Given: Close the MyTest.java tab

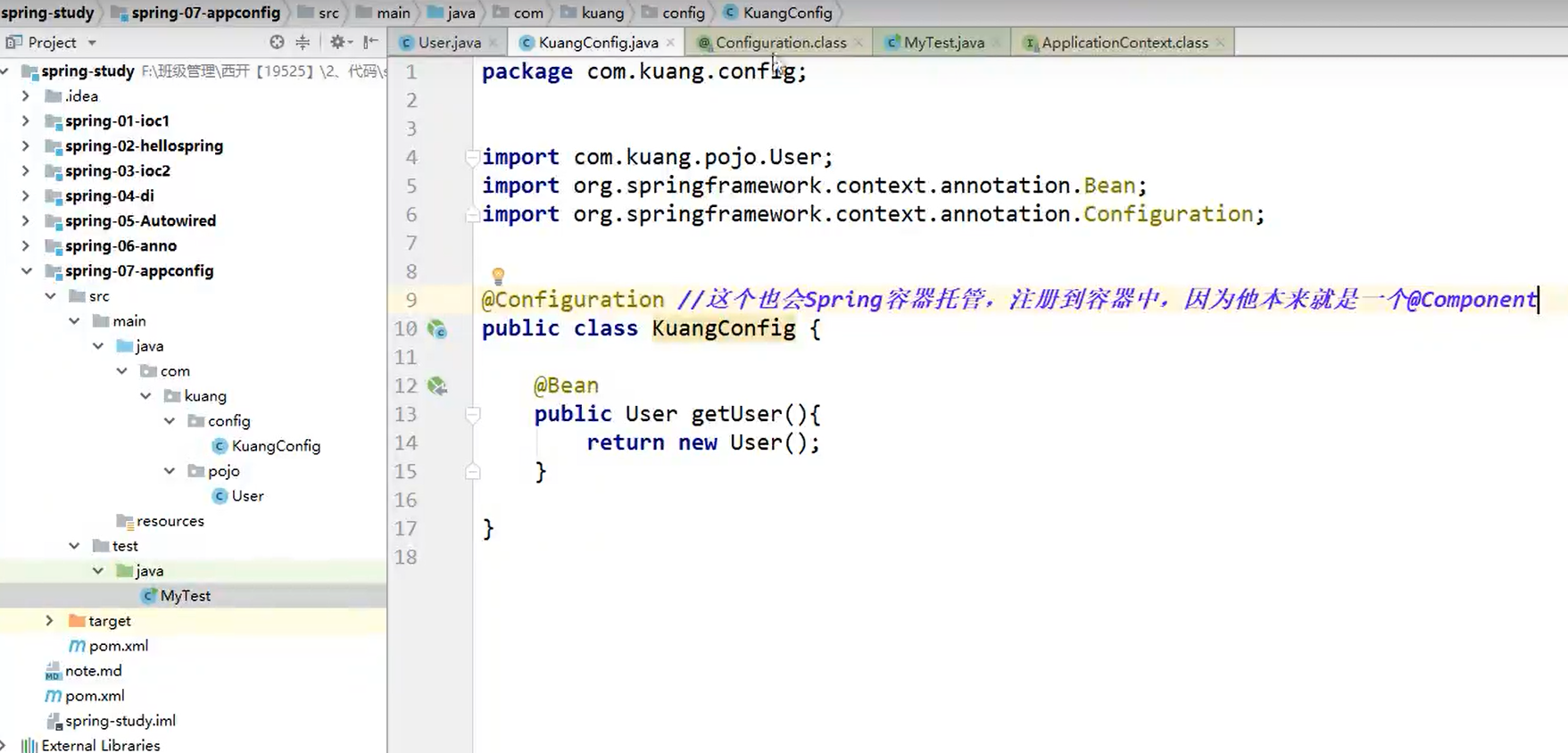Looking at the screenshot, I should point(996,43).
